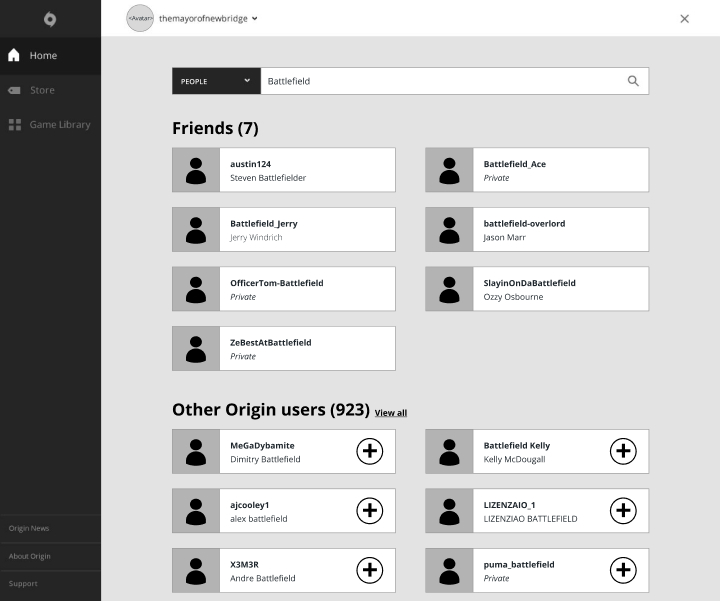Image resolution: width=720 pixels, height=601 pixels.
Task: Open About Origin link
Action: click(x=30, y=556)
